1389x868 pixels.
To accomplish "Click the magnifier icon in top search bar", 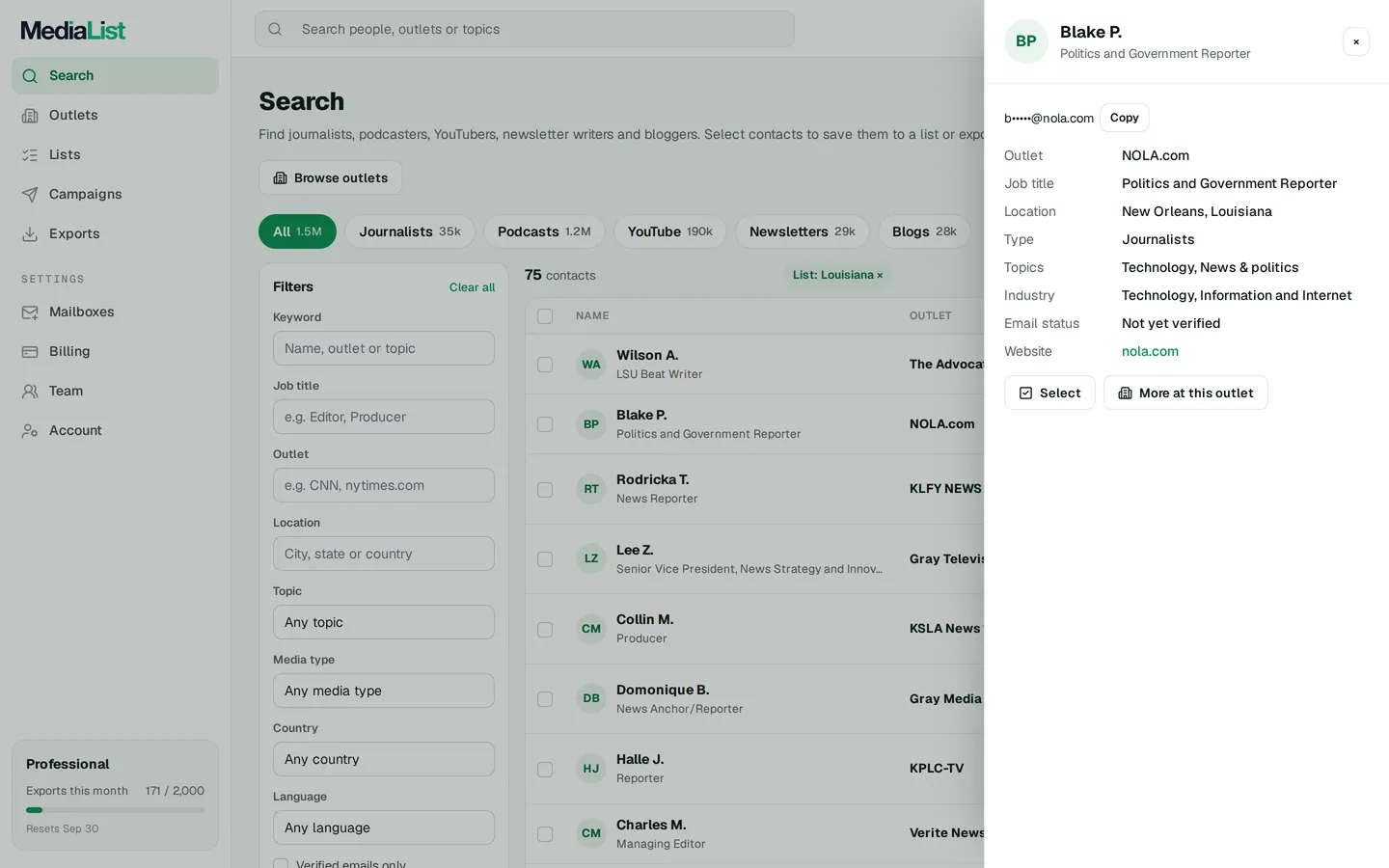I will [275, 29].
